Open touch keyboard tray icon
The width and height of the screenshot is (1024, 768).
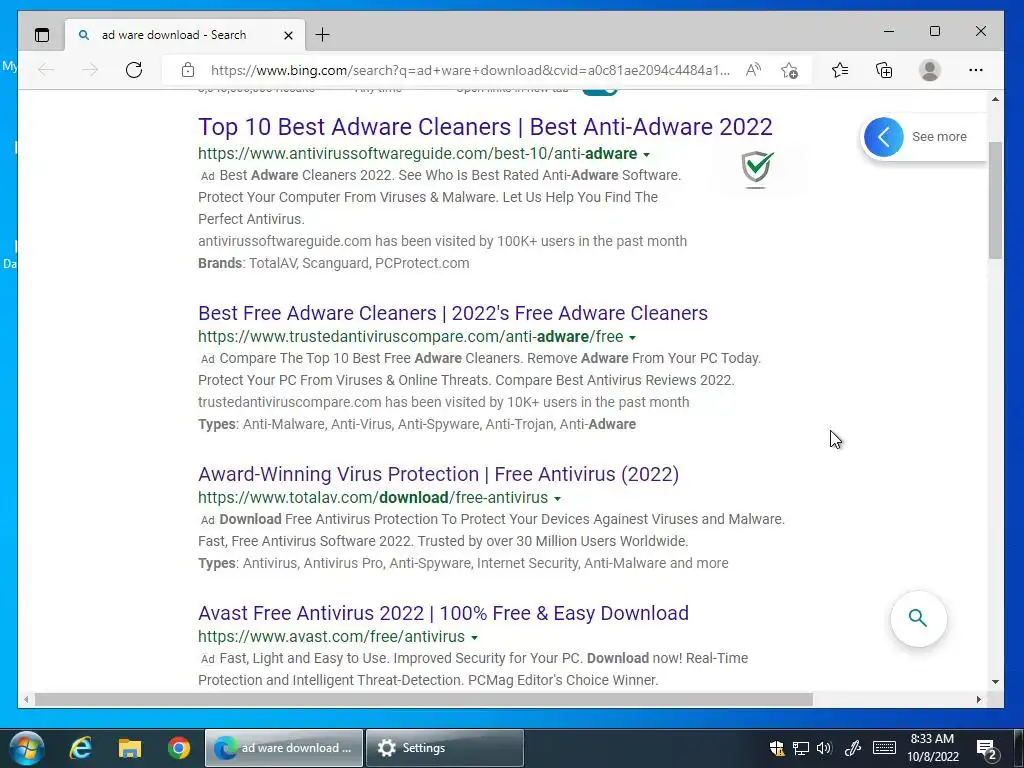pyautogui.click(x=884, y=748)
